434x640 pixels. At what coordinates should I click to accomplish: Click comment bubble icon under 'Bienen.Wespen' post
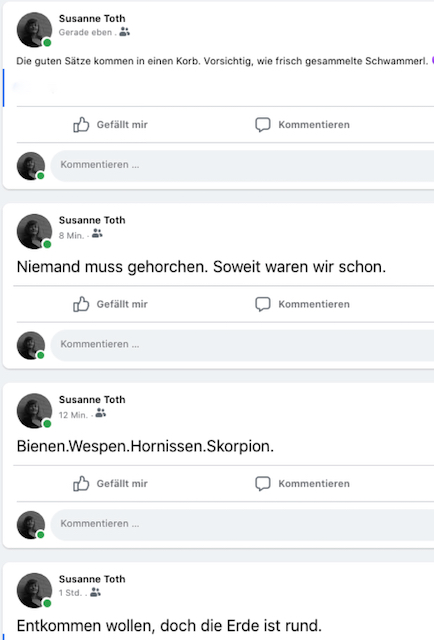coord(263,483)
